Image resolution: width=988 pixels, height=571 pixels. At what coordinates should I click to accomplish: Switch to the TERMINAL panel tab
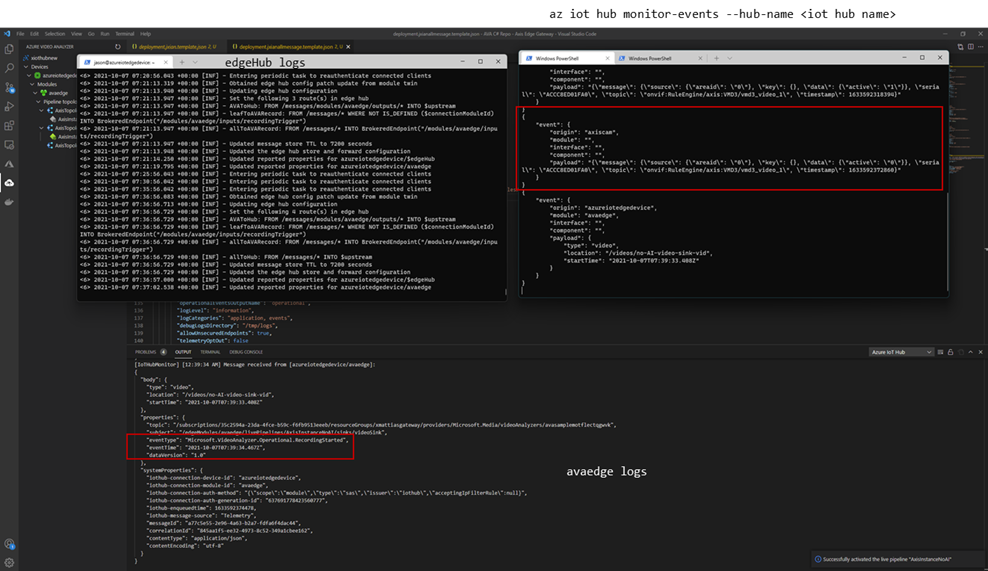point(210,352)
